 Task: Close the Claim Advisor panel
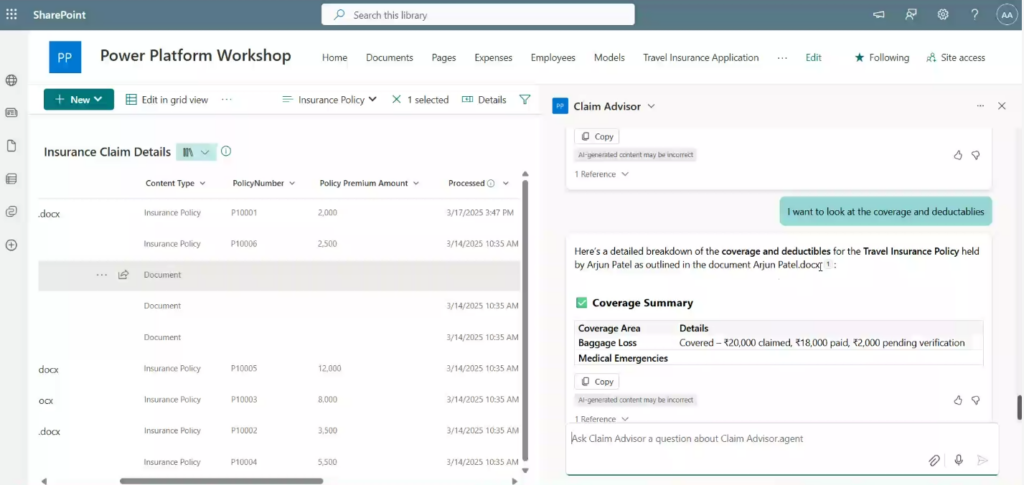click(x=1002, y=106)
